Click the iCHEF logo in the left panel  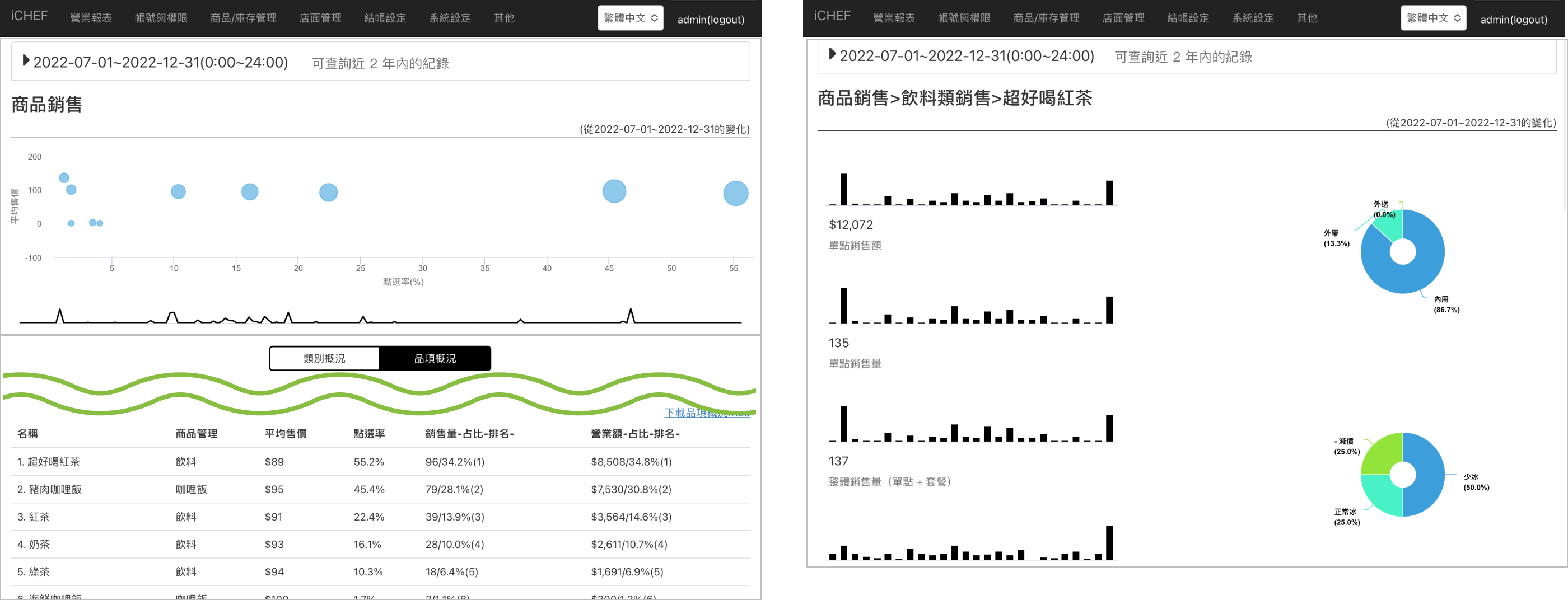point(29,16)
